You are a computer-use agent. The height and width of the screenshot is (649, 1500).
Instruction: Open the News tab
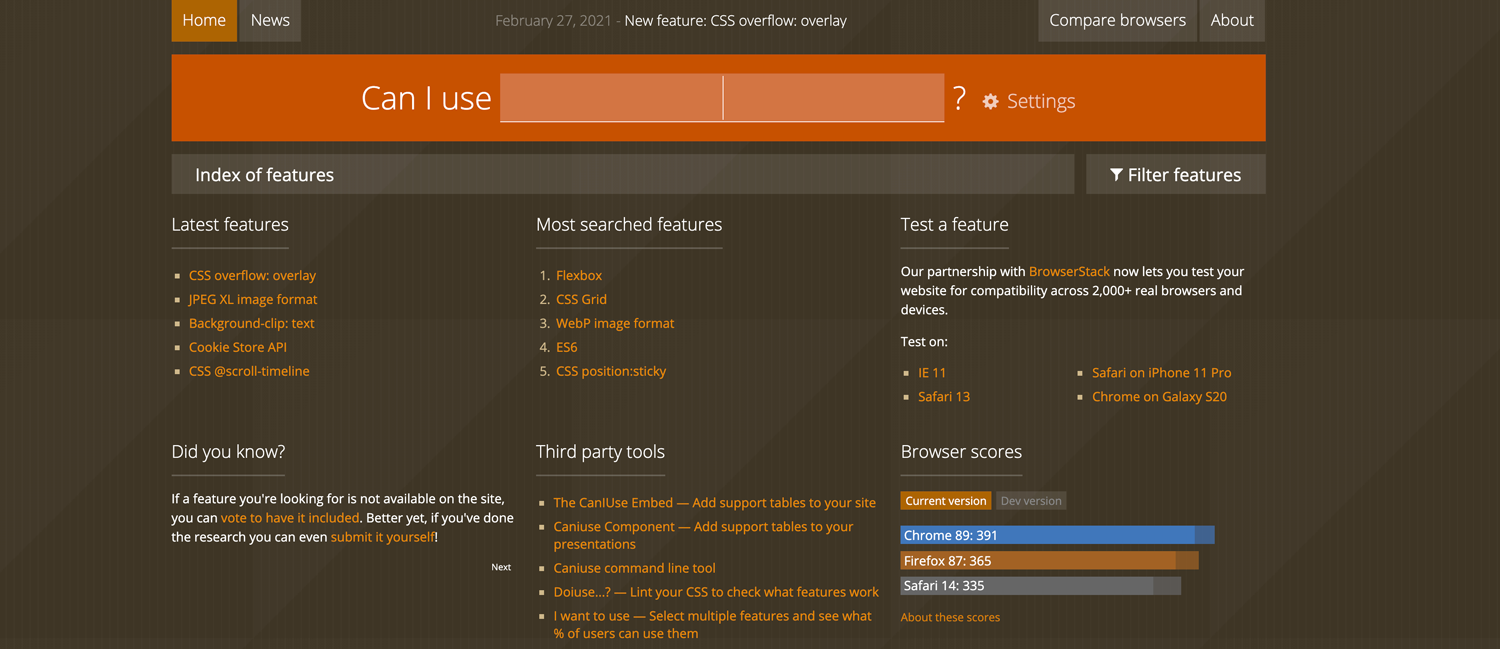point(270,20)
